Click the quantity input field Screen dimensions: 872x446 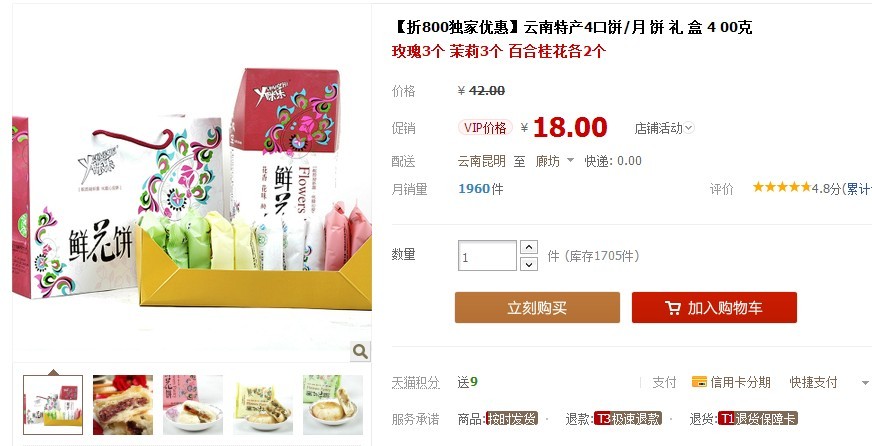click(x=488, y=256)
